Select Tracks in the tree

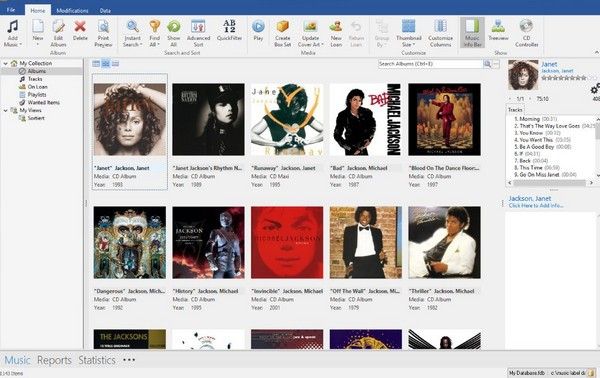[35, 79]
